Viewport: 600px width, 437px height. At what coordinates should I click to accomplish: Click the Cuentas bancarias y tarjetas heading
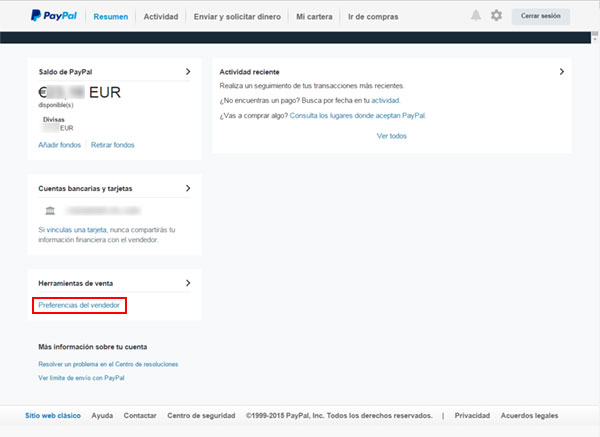point(85,189)
